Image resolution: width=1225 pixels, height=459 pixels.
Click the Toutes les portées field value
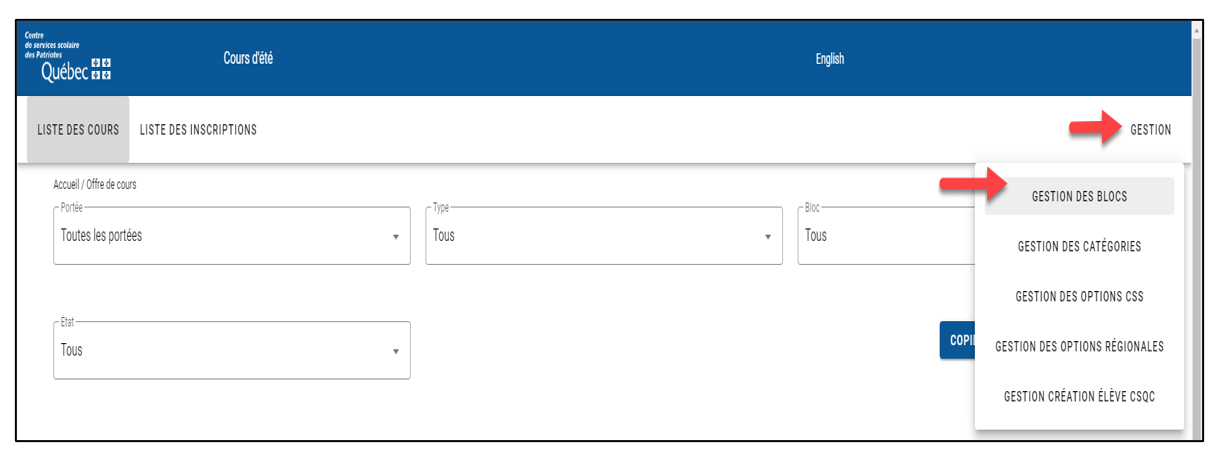pyautogui.click(x=101, y=236)
